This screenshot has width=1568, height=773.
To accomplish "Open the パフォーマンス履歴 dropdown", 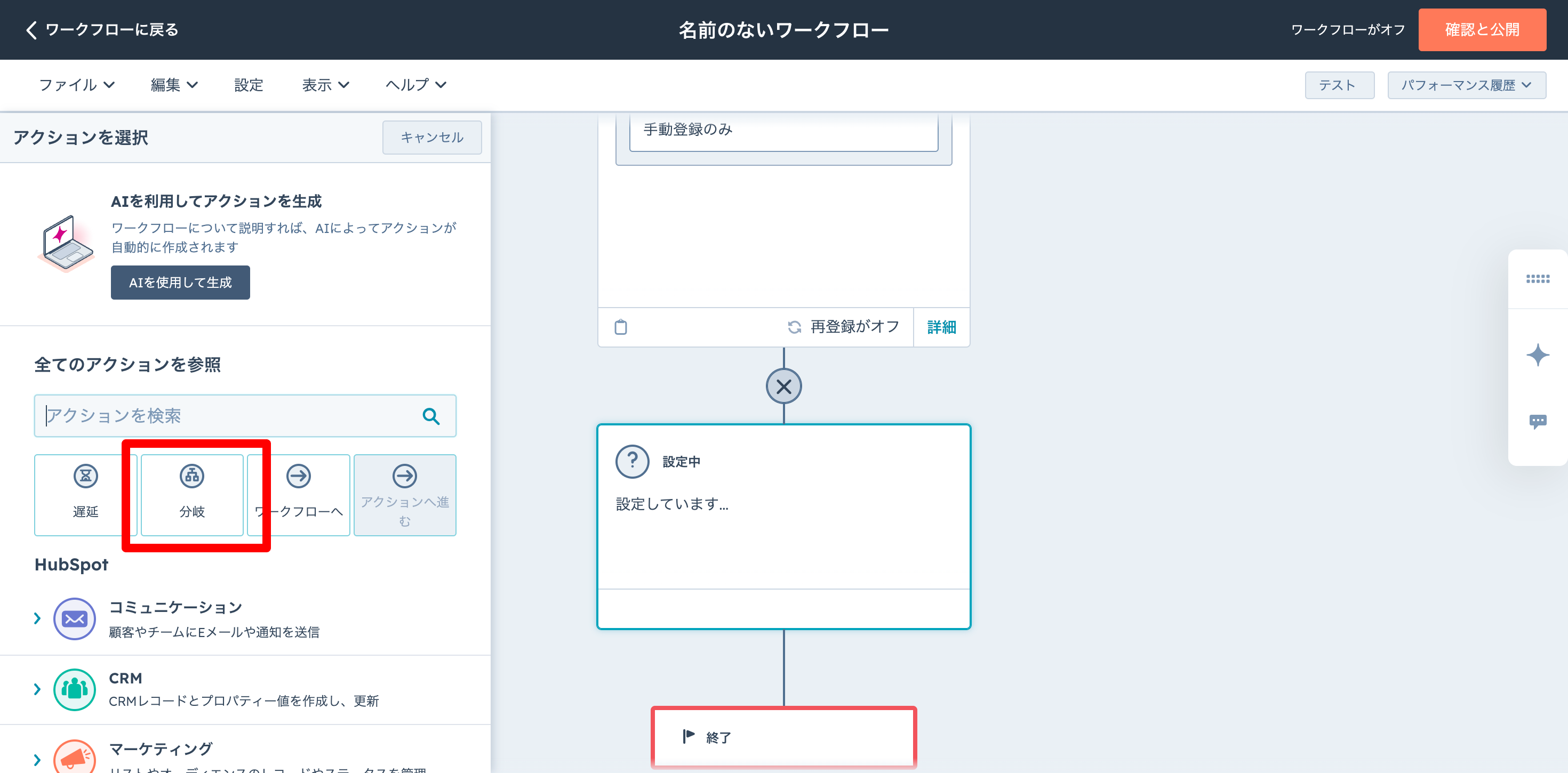I will 1466,85.
